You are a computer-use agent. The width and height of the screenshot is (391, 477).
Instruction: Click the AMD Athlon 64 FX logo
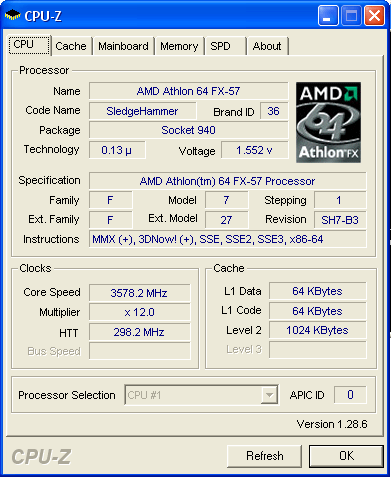pos(328,122)
